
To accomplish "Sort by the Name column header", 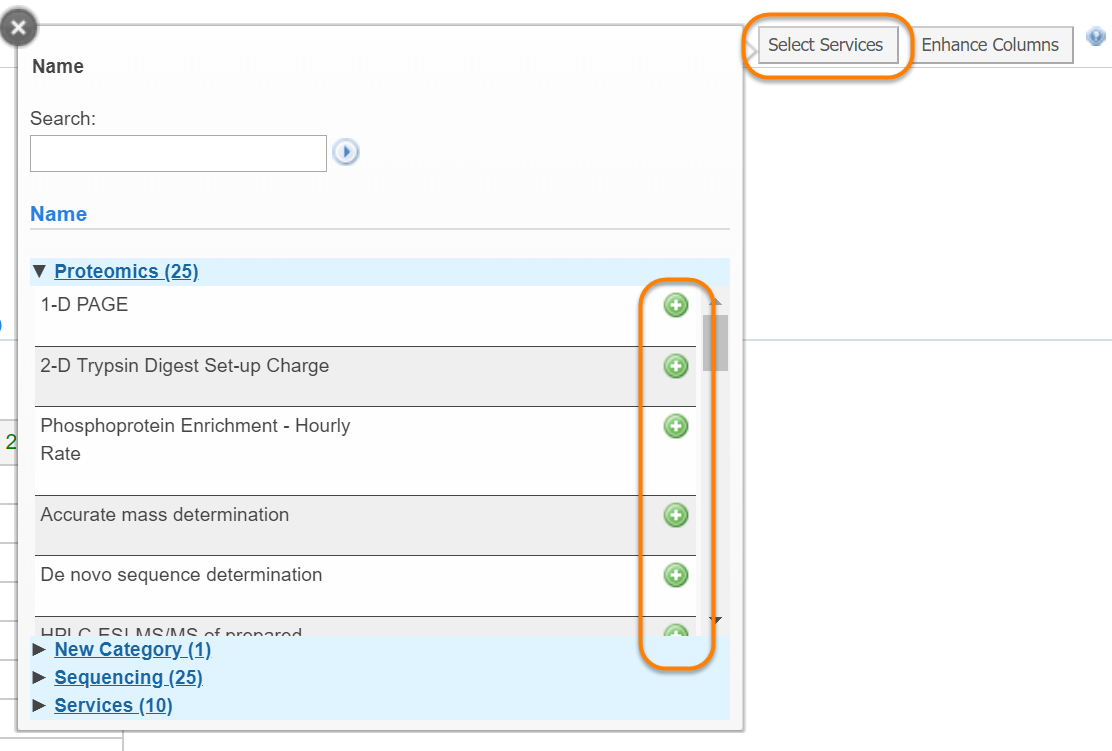I will [58, 214].
